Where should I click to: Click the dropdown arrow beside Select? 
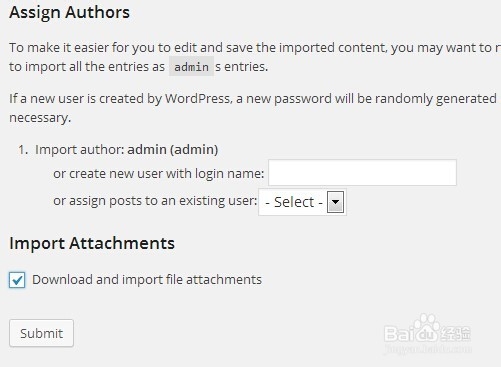coord(335,202)
